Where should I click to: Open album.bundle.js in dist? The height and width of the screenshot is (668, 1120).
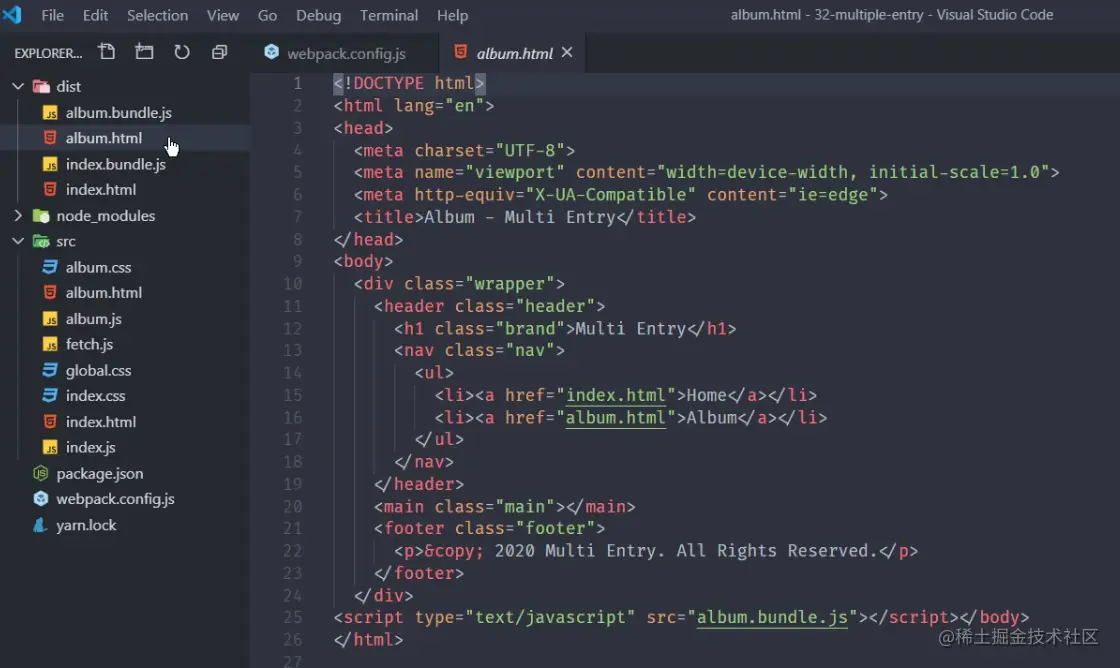click(119, 113)
